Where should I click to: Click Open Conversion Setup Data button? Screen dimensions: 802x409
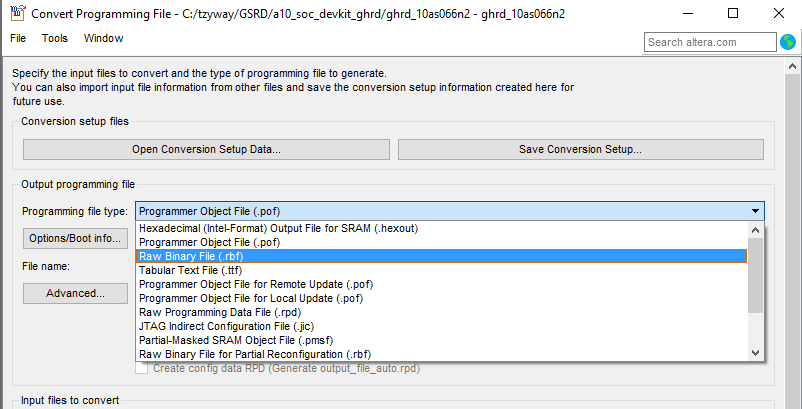pos(206,149)
